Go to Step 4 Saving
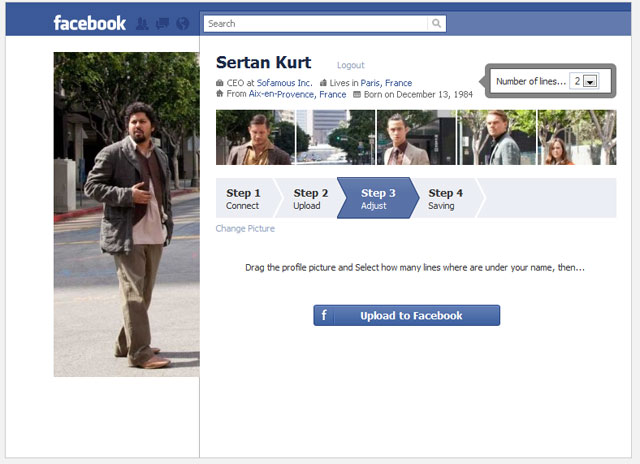This screenshot has width=640, height=464. tap(445, 198)
